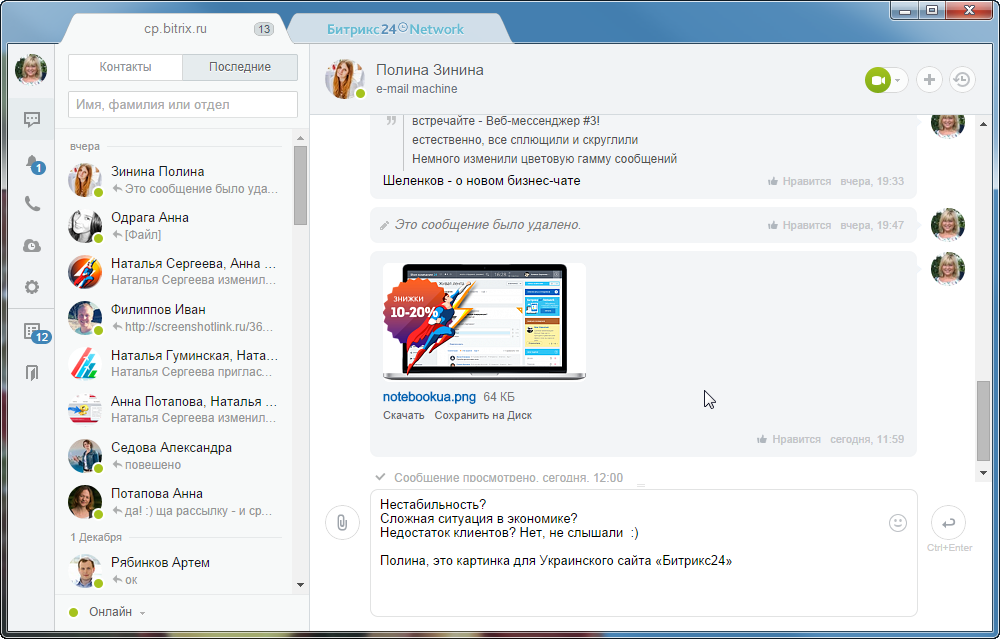
Task: Open group chat Наталья Гуминская
Action: tap(173, 364)
